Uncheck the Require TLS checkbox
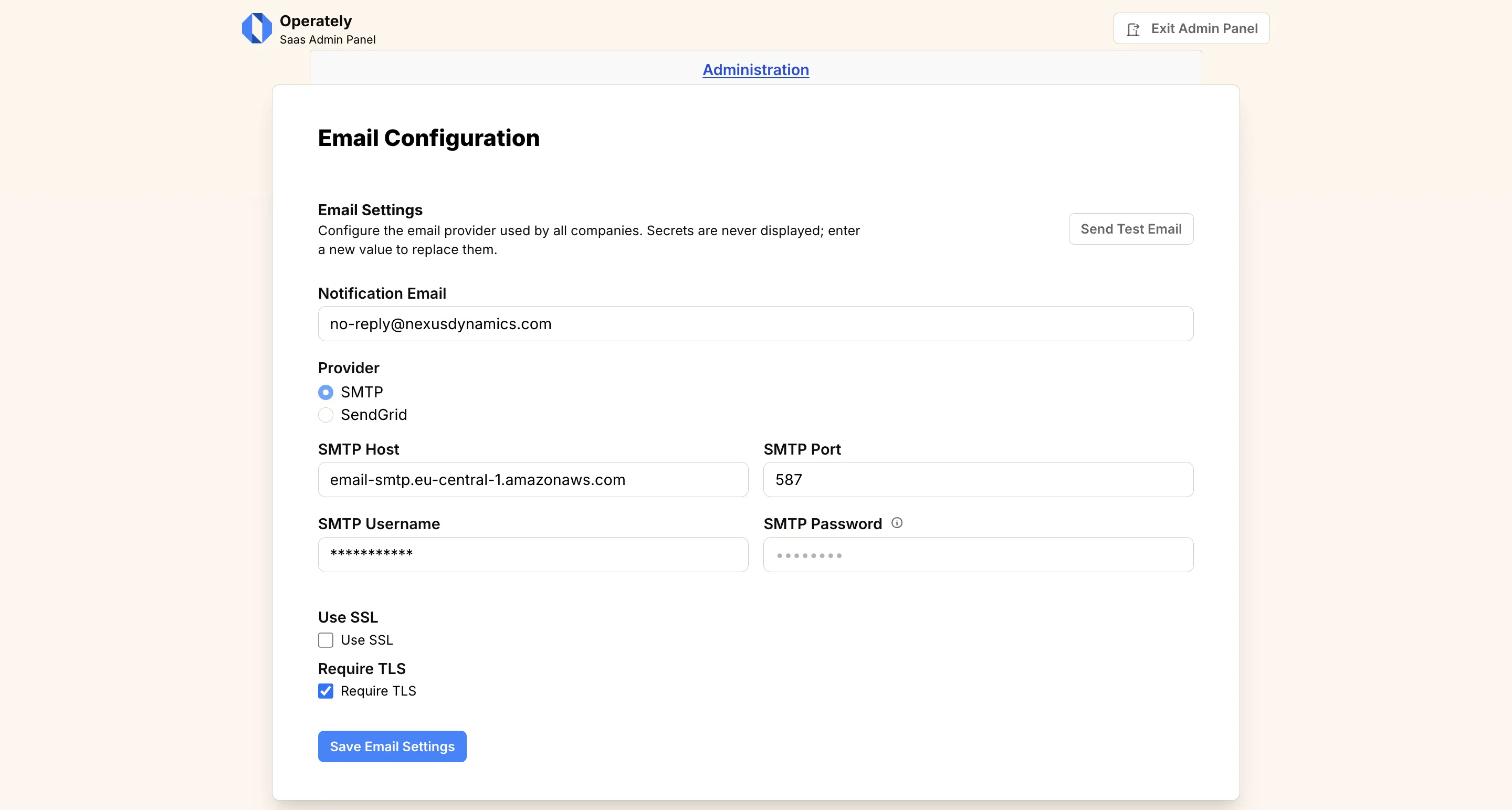The image size is (1512, 810). click(x=325, y=691)
